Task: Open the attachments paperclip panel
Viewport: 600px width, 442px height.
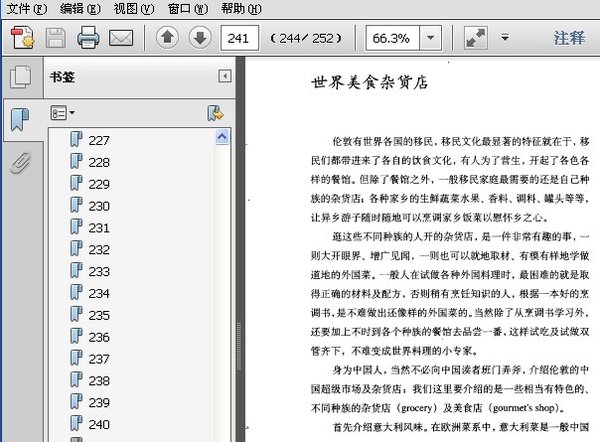Action: click(19, 163)
